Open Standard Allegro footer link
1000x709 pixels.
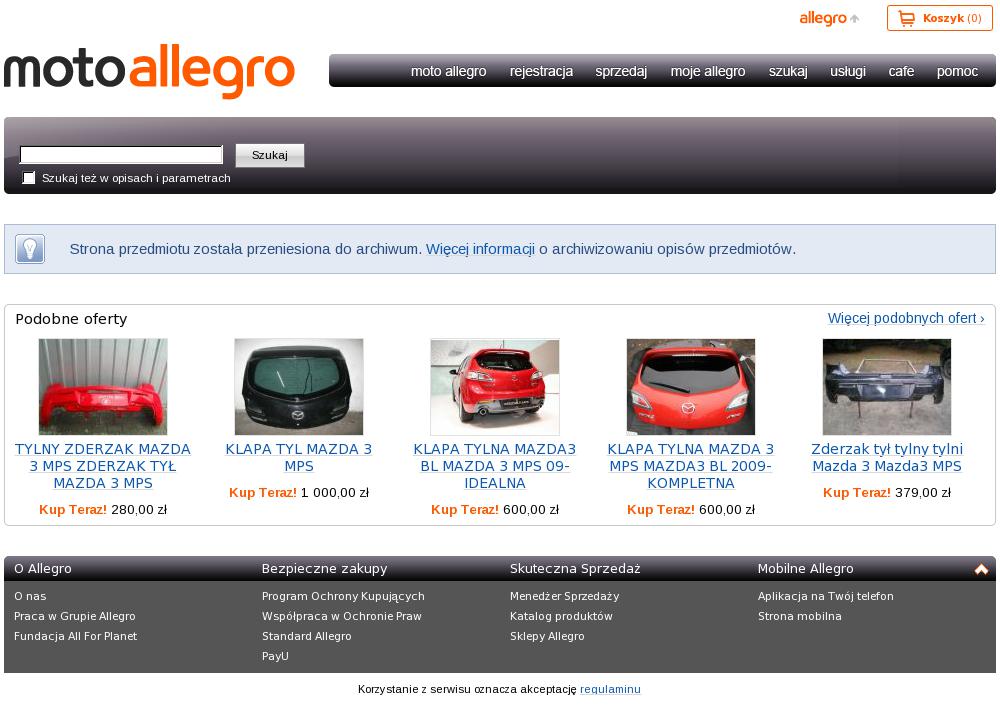click(307, 636)
